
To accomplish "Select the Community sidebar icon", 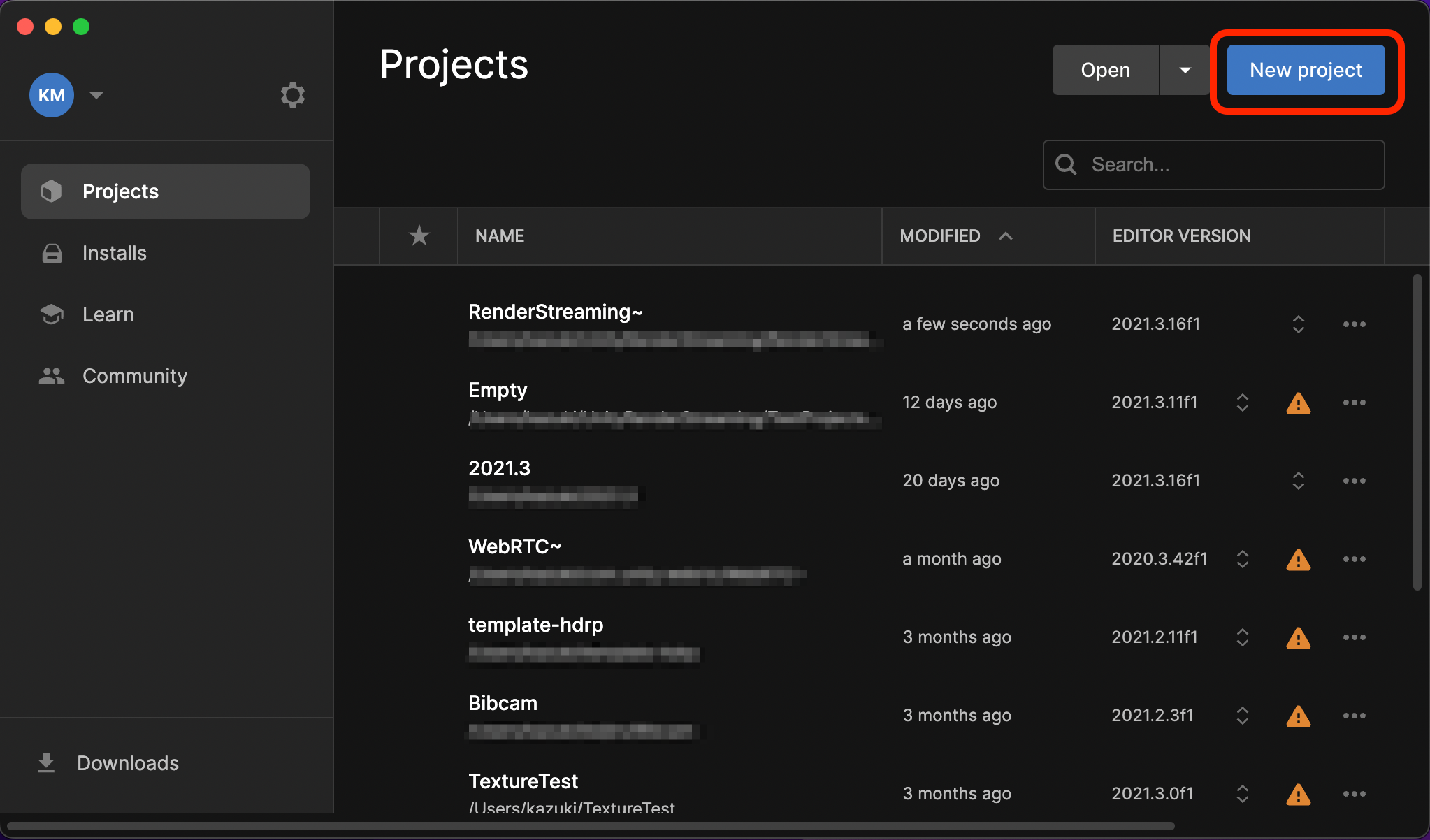I will [x=51, y=375].
